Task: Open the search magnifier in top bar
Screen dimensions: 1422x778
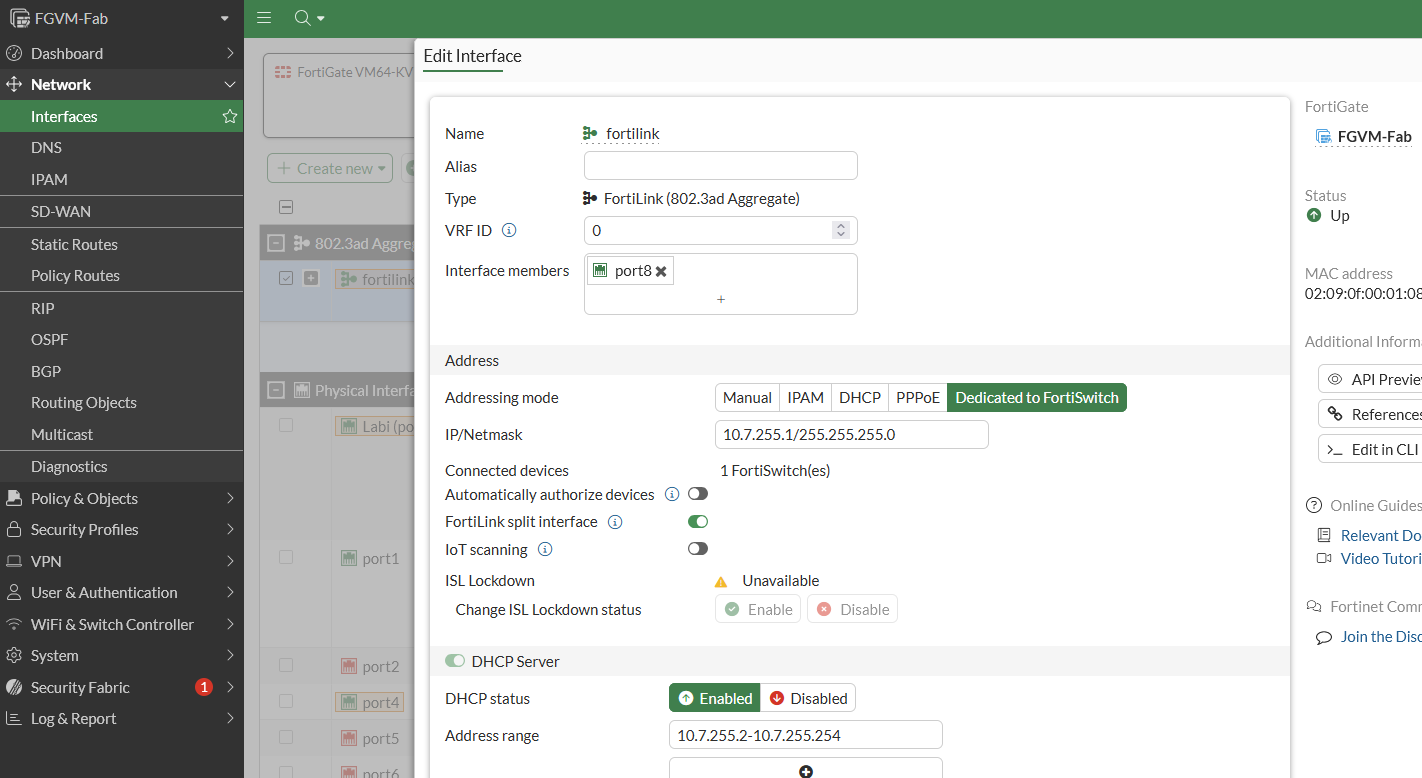Action: [x=303, y=18]
